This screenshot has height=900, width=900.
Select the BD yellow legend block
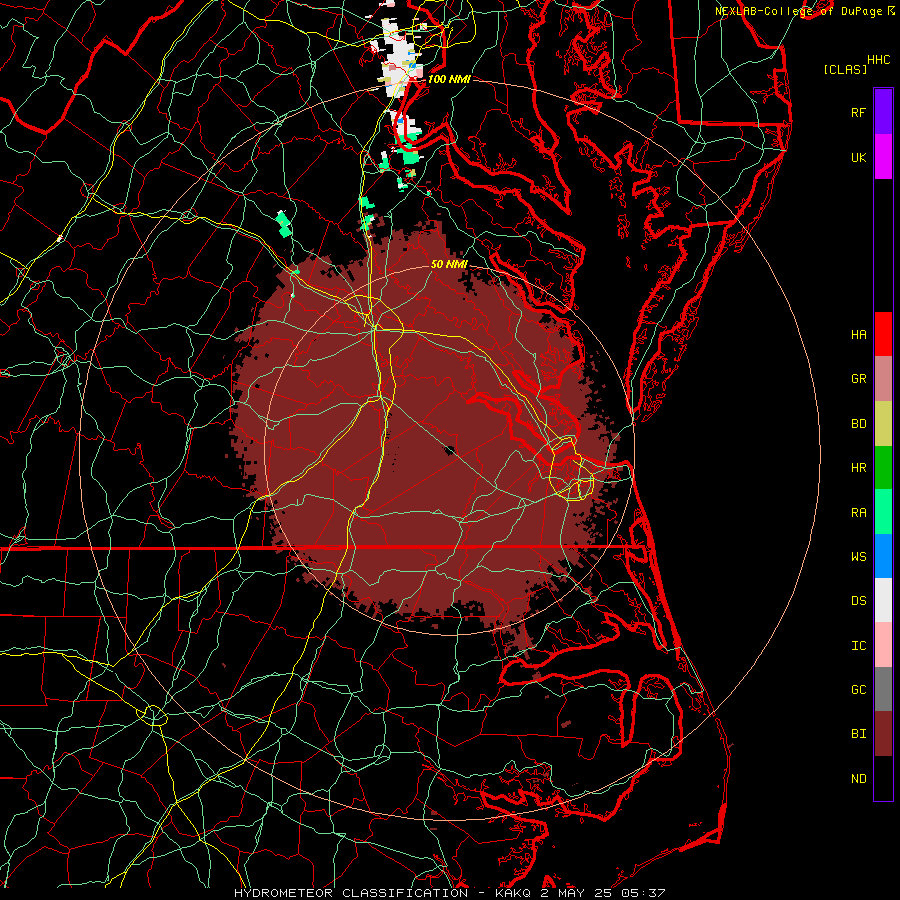point(883,424)
